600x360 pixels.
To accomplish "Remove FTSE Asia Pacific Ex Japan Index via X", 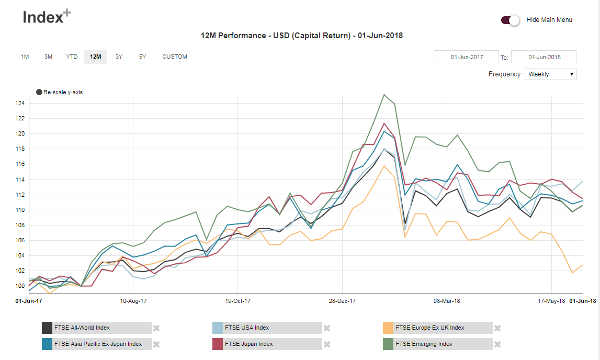I will (157, 344).
